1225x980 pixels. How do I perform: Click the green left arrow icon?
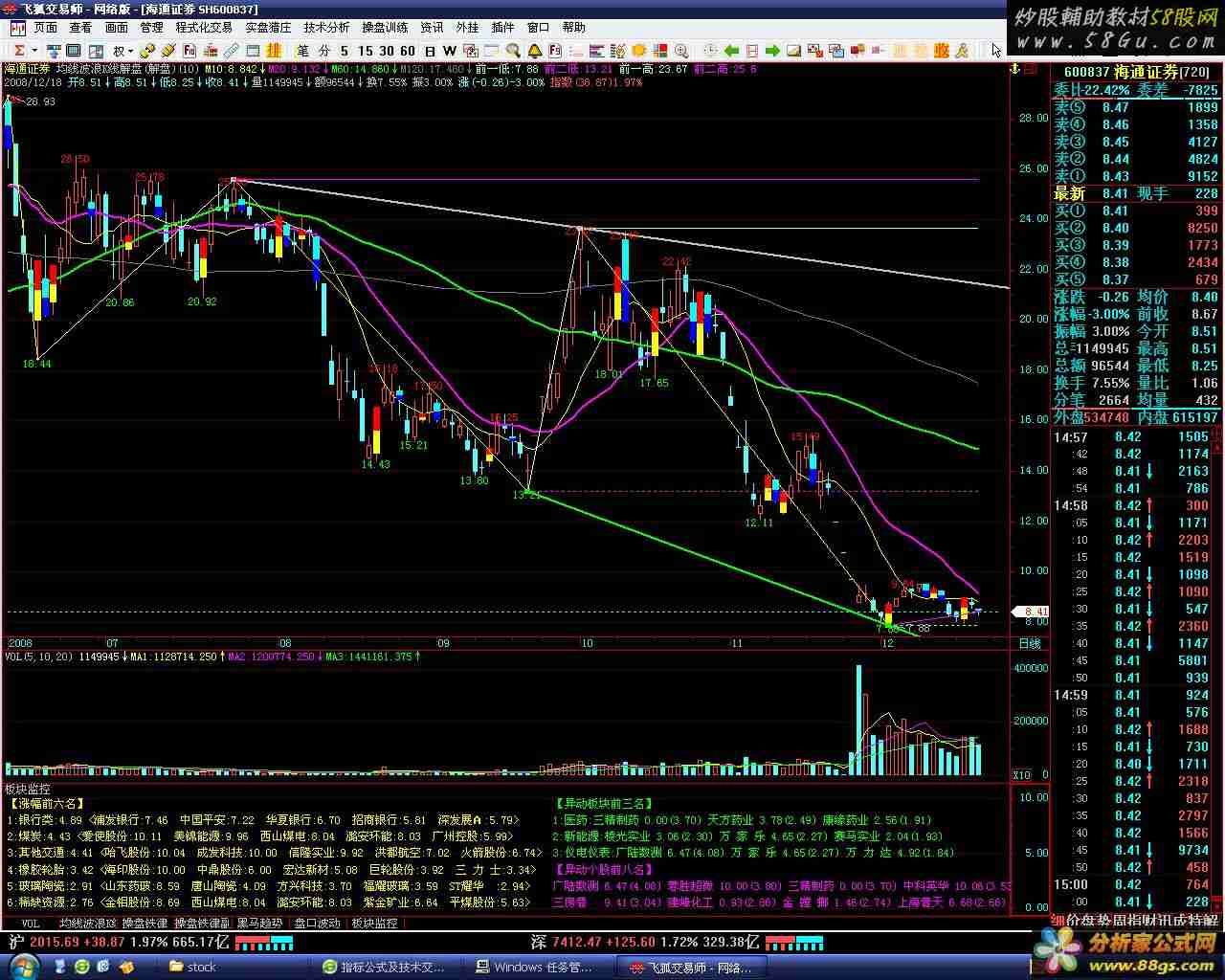[x=732, y=50]
